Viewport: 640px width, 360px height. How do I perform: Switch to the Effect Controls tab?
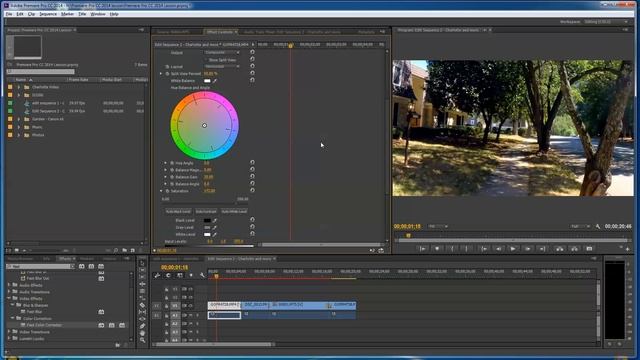click(220, 32)
